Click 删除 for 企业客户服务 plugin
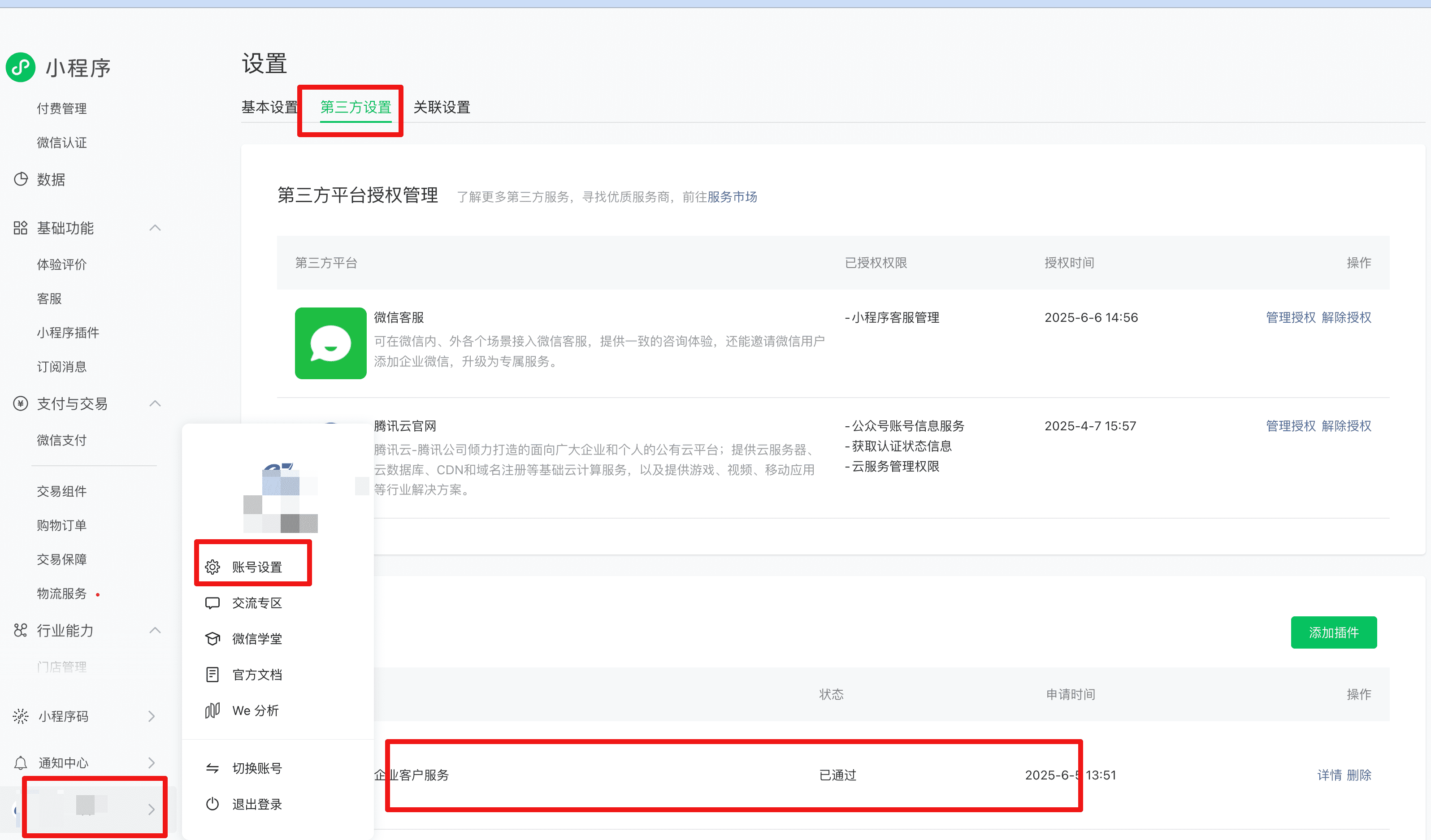This screenshot has height=840, width=1431. click(x=1359, y=775)
